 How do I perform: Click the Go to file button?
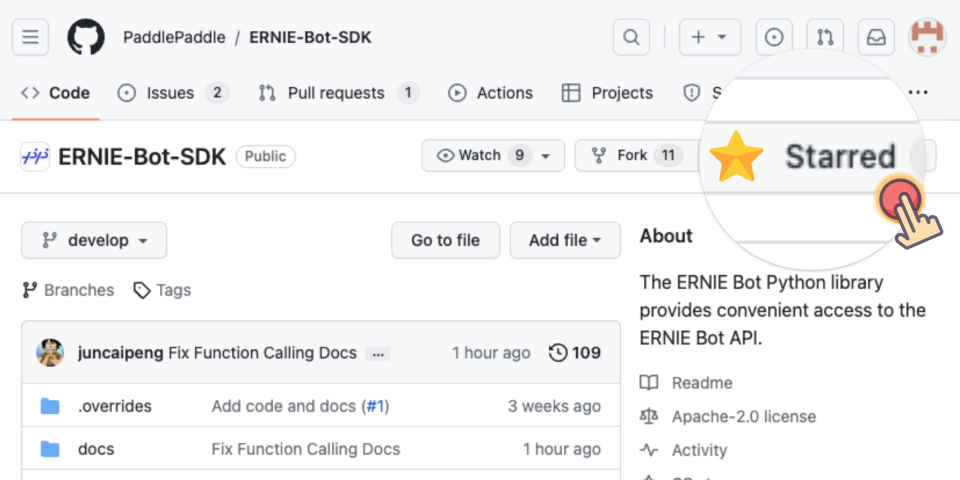446,240
